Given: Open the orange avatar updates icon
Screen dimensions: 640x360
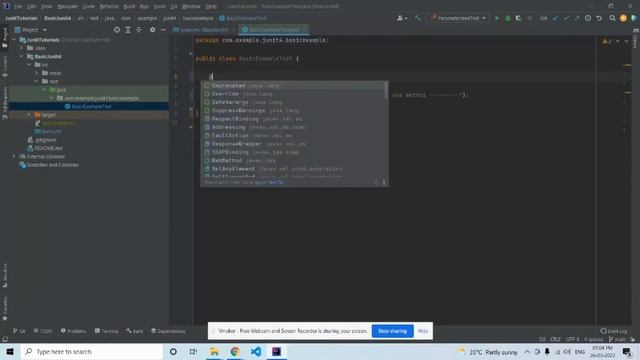Looking at the screenshot, I should (x=623, y=18).
